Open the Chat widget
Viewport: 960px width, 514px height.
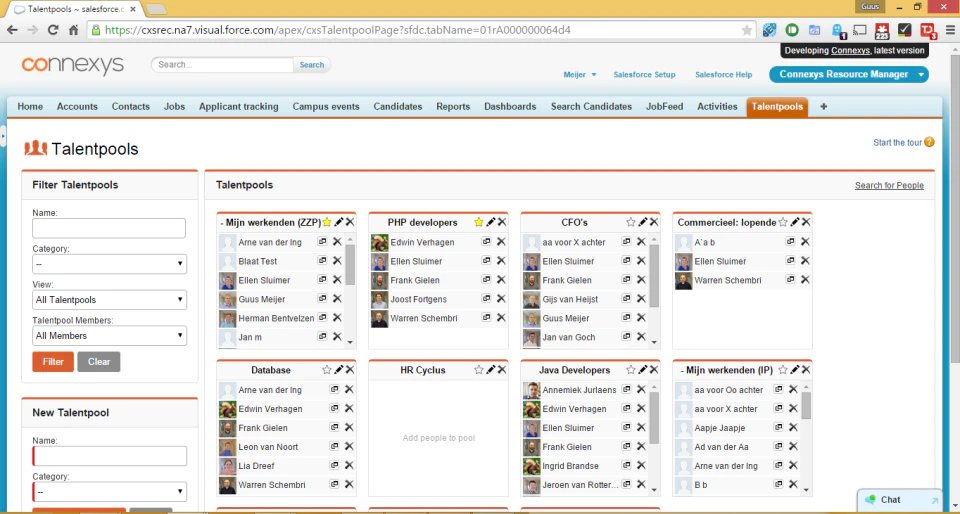point(901,500)
